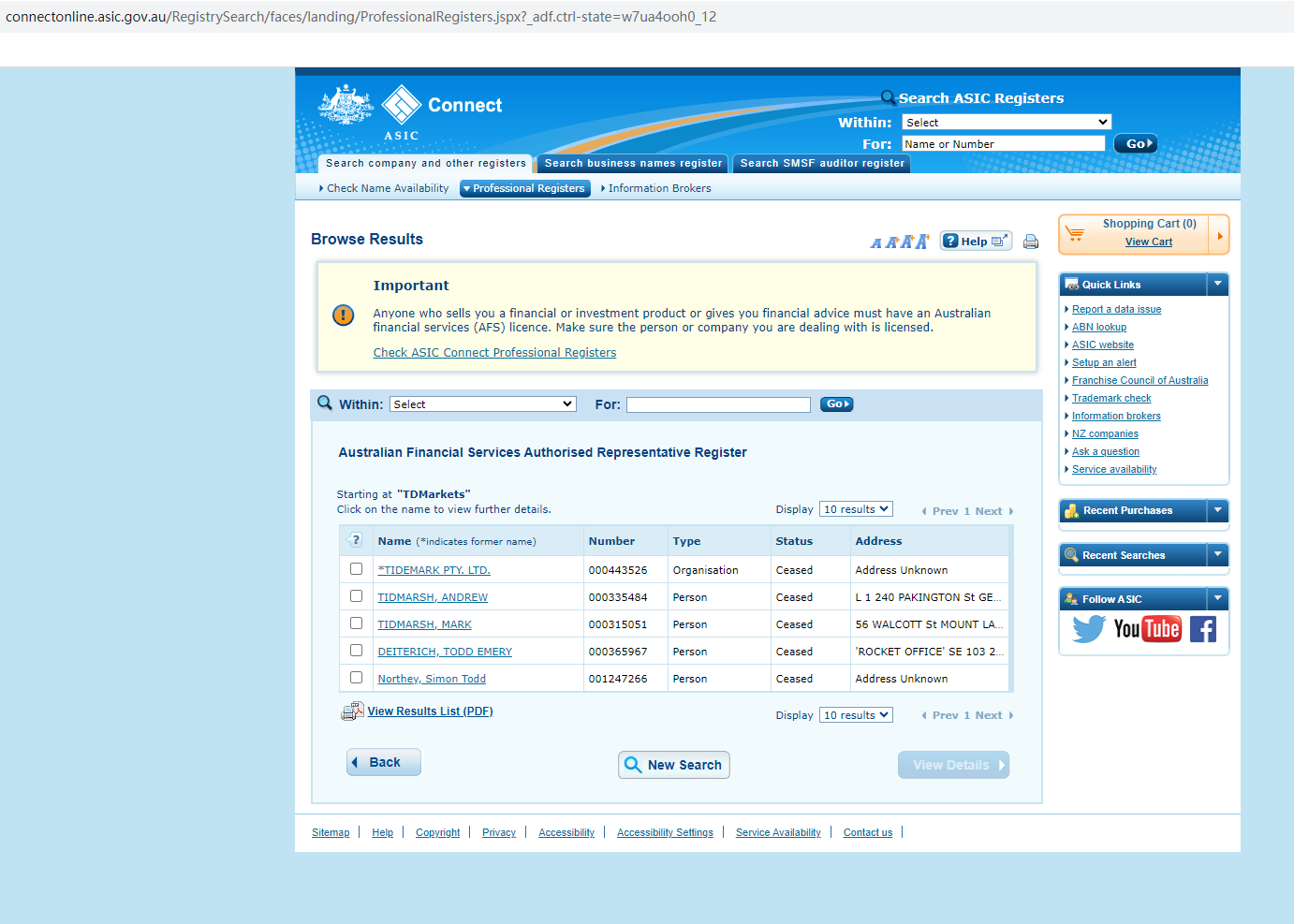Viewport: 1294px width, 924px height.
Task: Collapse the Follow ASIC panel arrow
Action: tap(1217, 599)
